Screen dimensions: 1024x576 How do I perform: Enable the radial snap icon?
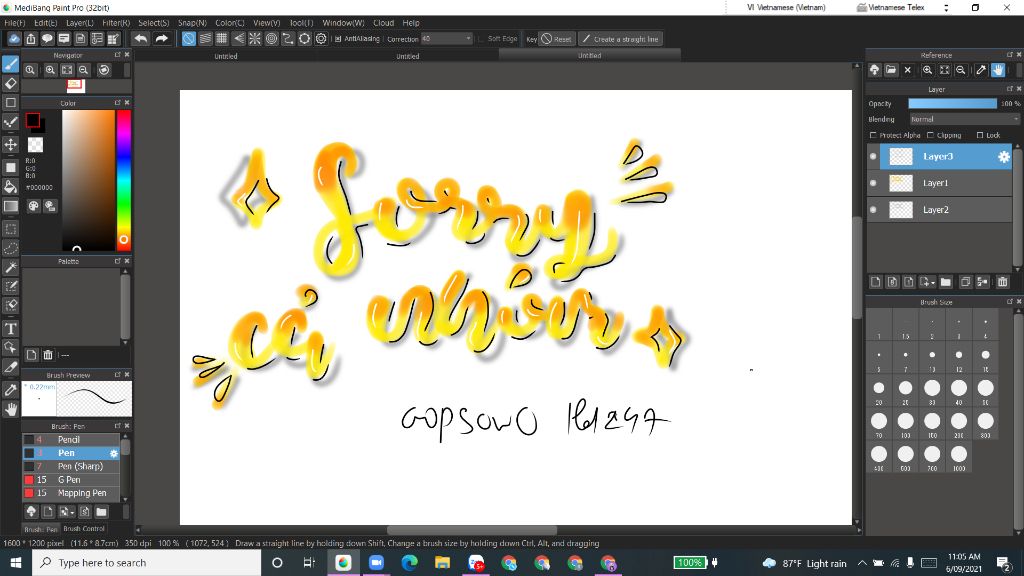coord(255,39)
